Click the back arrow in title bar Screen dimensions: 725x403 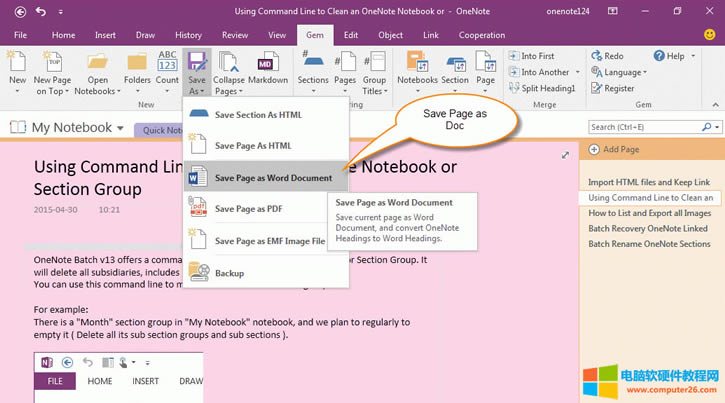pos(40,11)
